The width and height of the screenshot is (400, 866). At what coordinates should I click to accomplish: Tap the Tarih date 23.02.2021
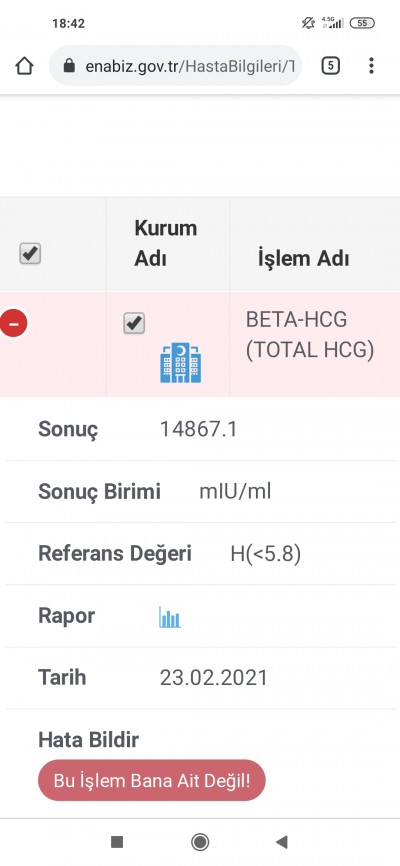(214, 678)
